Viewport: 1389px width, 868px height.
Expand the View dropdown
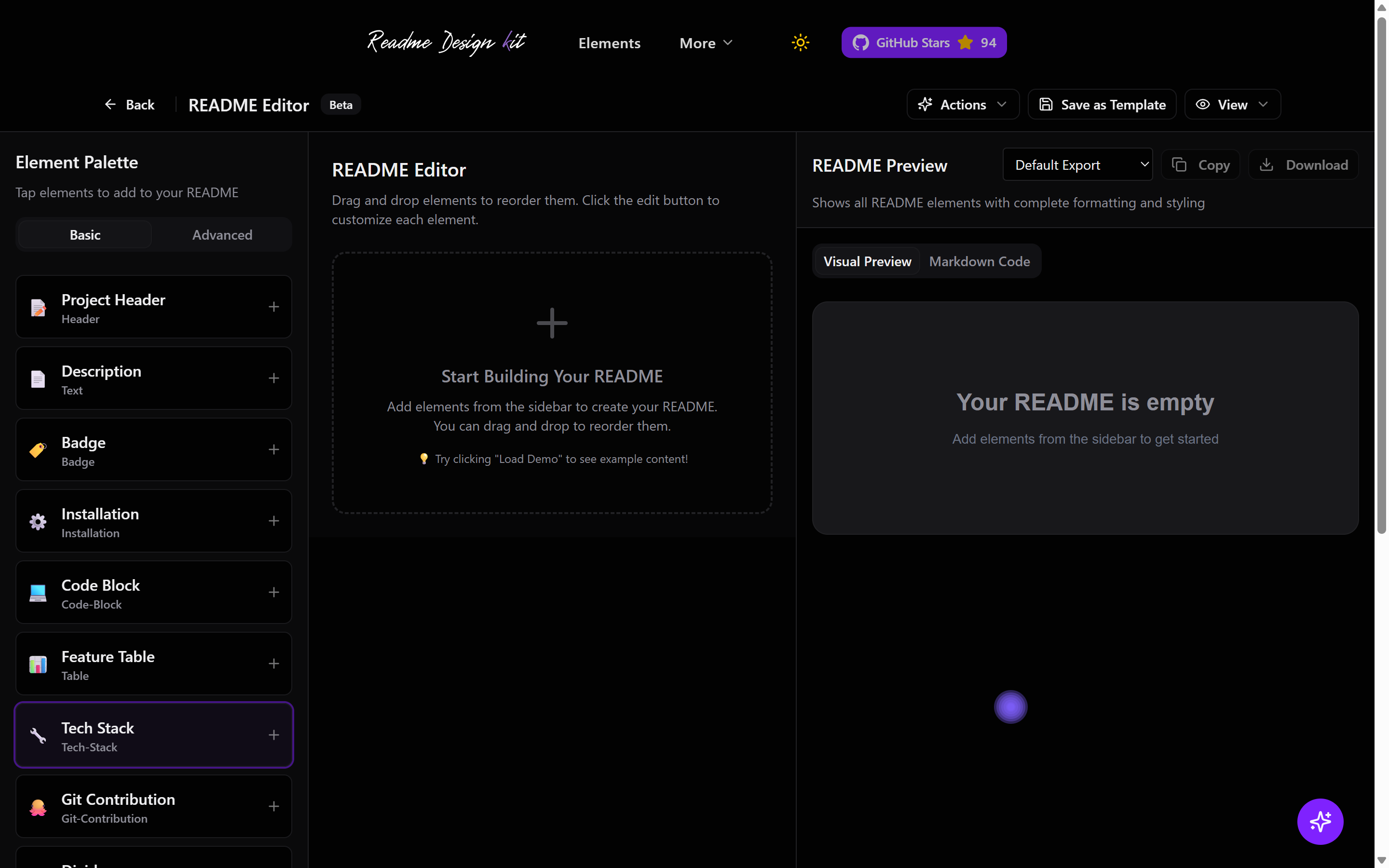tap(1232, 104)
